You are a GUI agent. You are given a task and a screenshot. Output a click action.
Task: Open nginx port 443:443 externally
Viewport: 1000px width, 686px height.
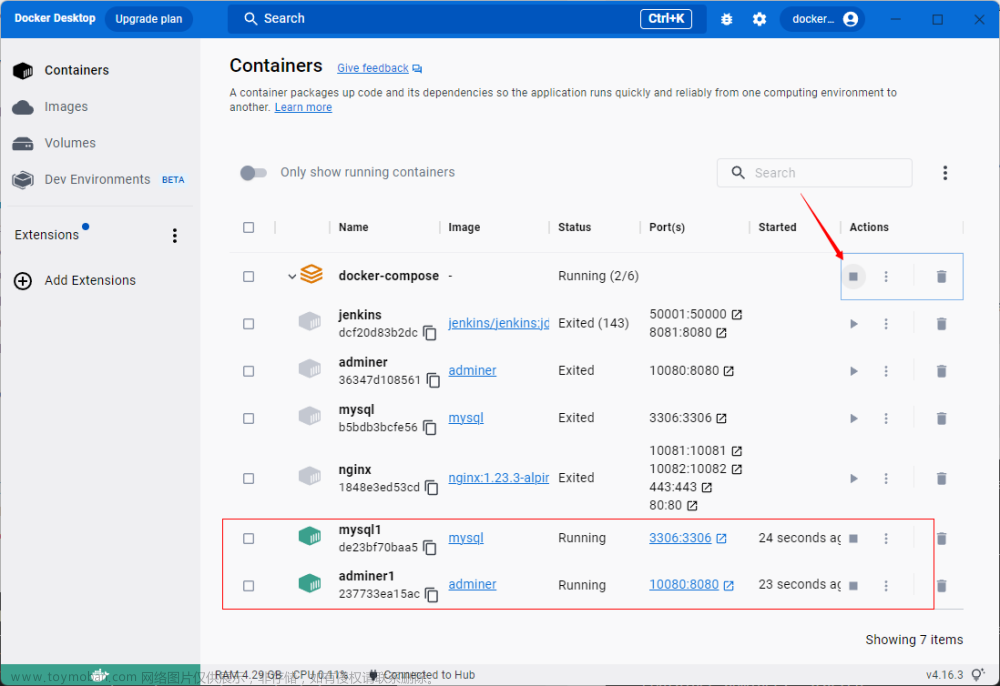click(707, 487)
